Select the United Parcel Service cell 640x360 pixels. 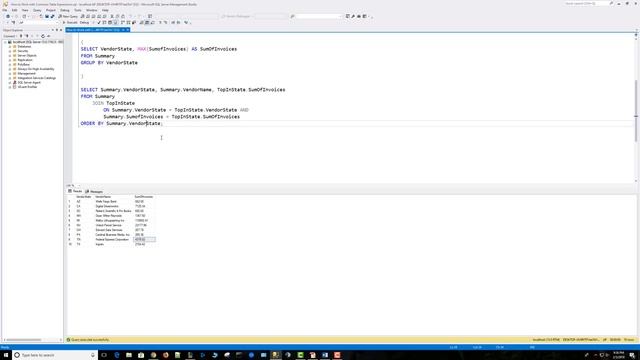click(109, 225)
